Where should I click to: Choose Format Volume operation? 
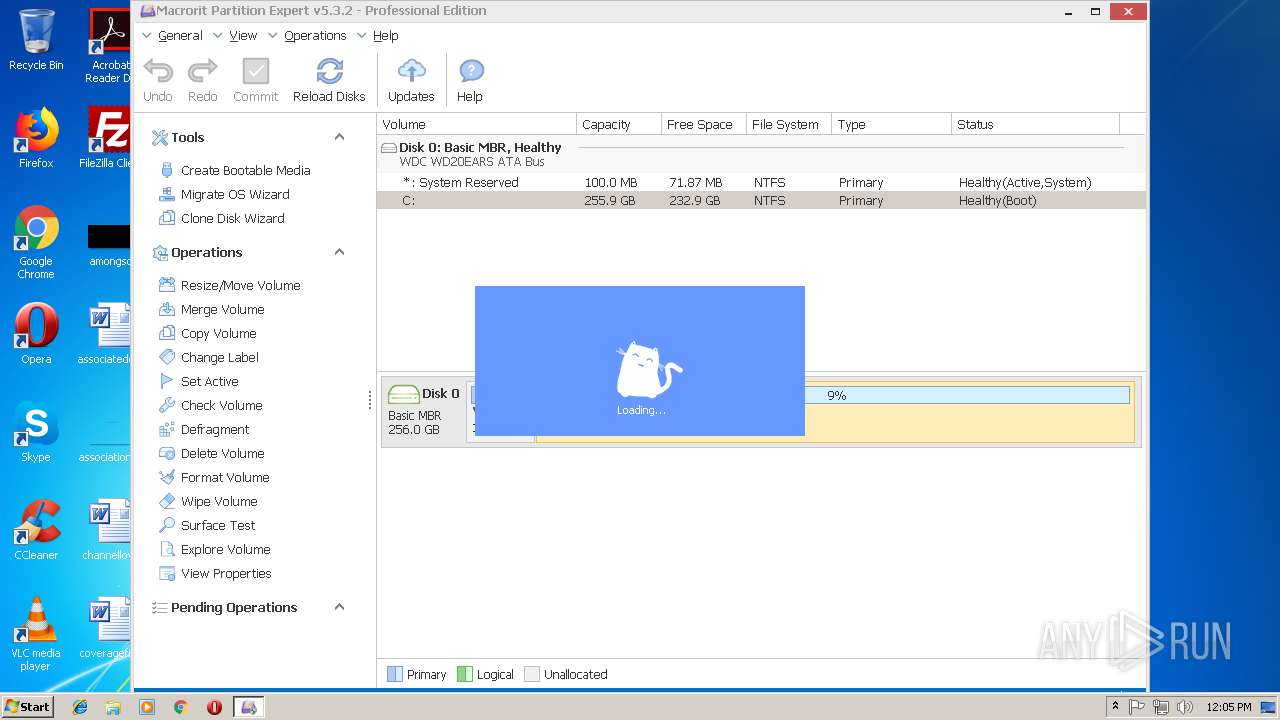pyautogui.click(x=225, y=477)
